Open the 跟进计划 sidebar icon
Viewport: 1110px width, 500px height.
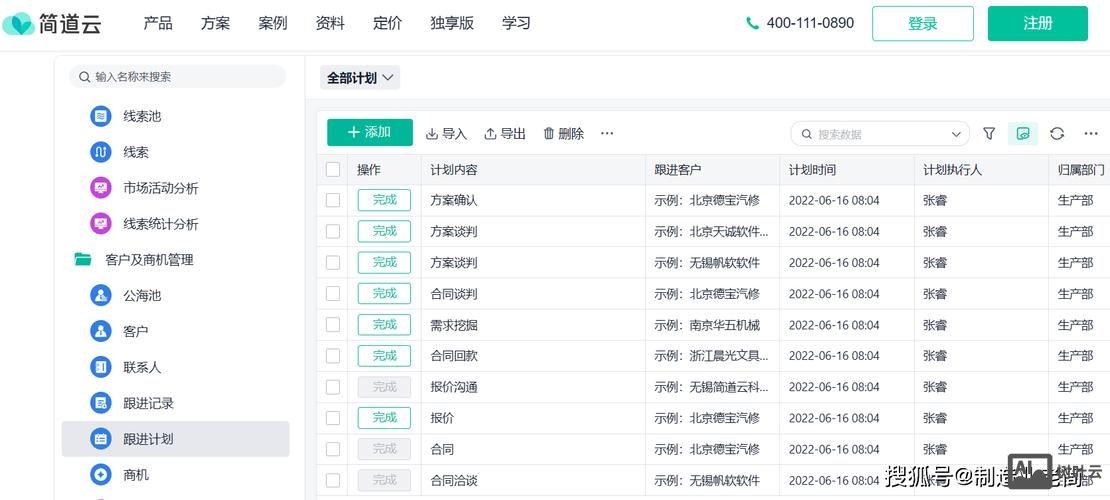point(101,439)
